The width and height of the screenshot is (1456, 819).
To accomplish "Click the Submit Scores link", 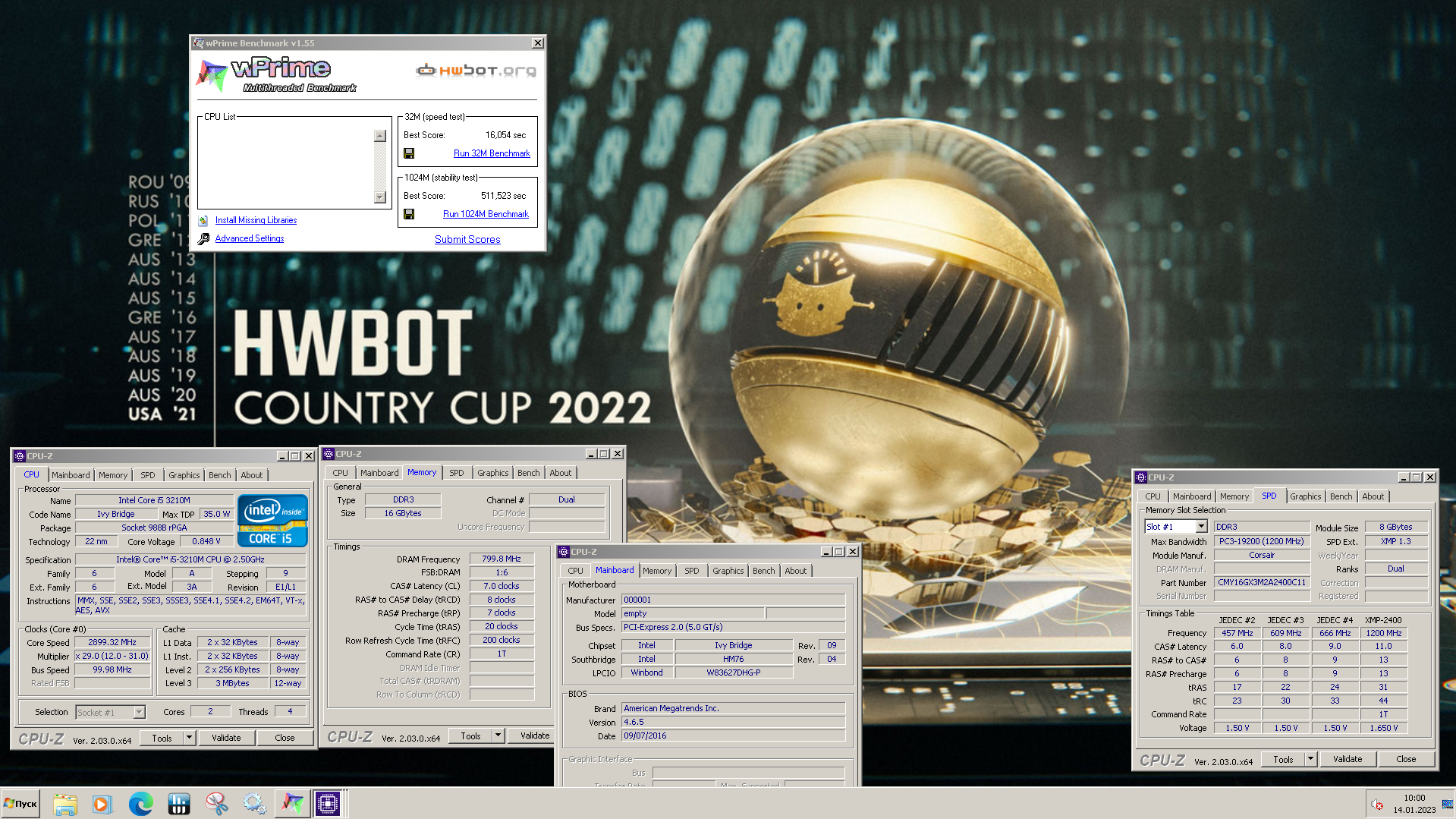I will point(467,239).
